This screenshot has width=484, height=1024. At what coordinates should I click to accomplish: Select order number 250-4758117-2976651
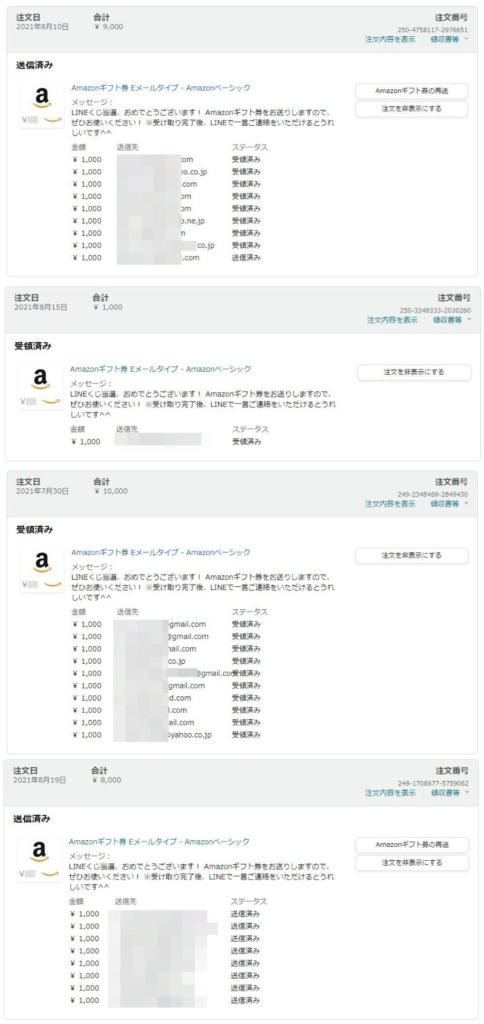432,29
